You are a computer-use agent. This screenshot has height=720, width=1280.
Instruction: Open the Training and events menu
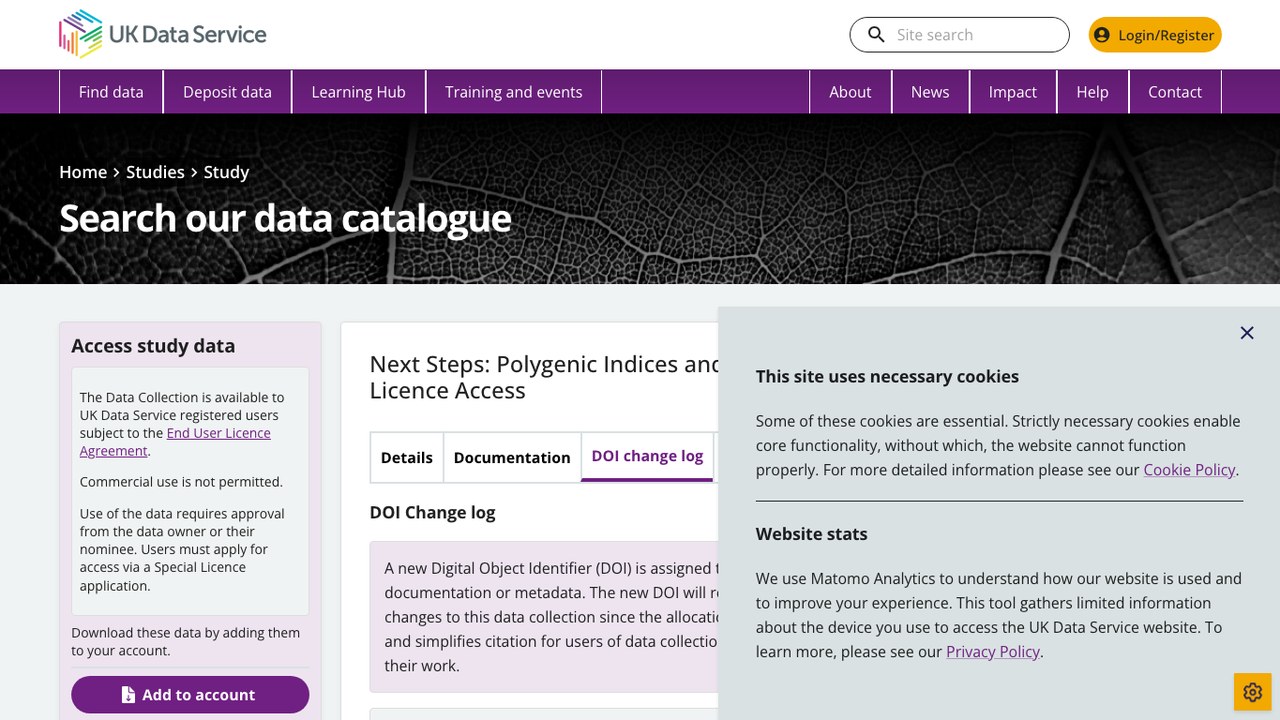[514, 92]
